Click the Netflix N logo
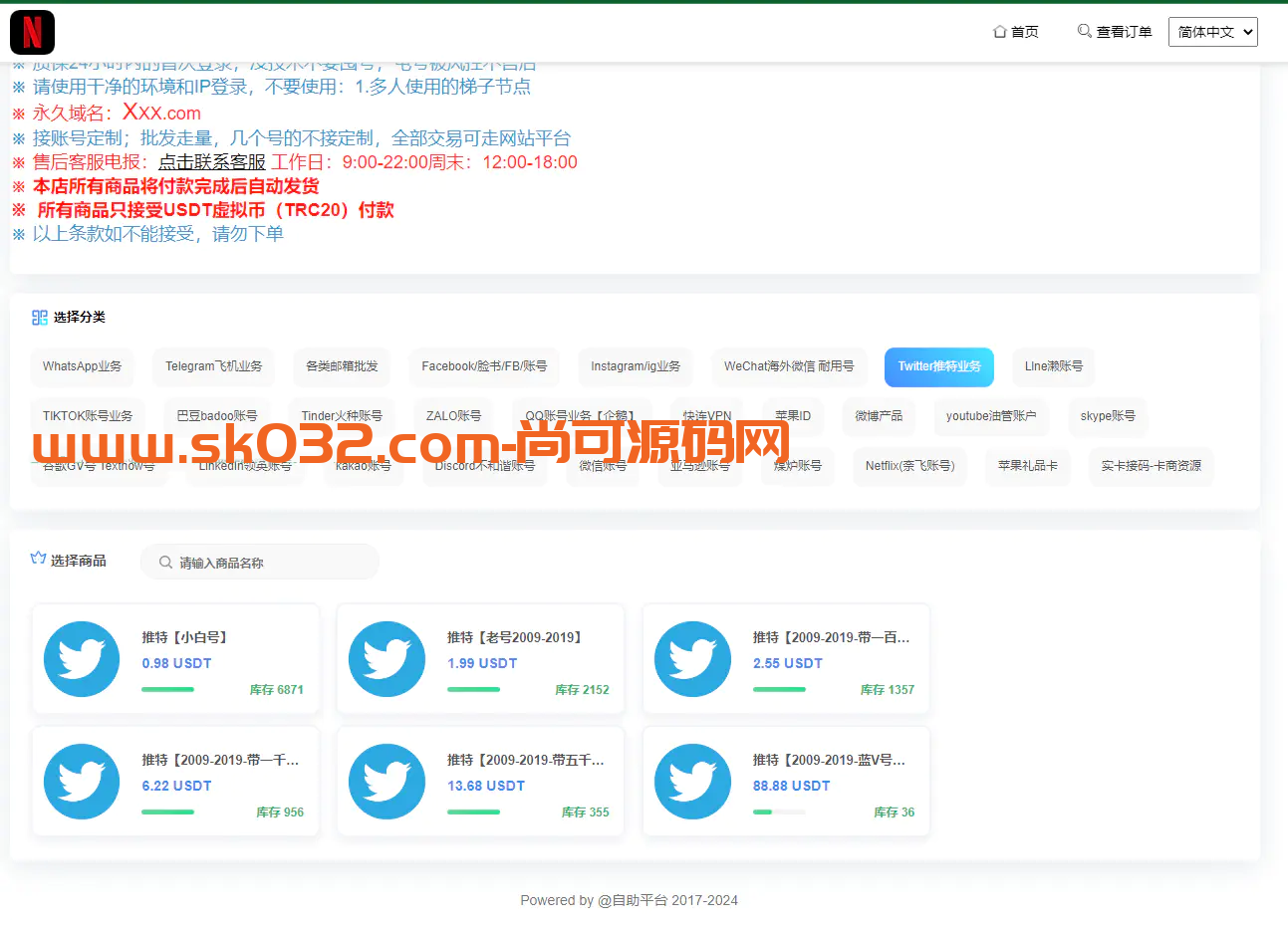Viewport: 1288px width, 927px height. 32,32
